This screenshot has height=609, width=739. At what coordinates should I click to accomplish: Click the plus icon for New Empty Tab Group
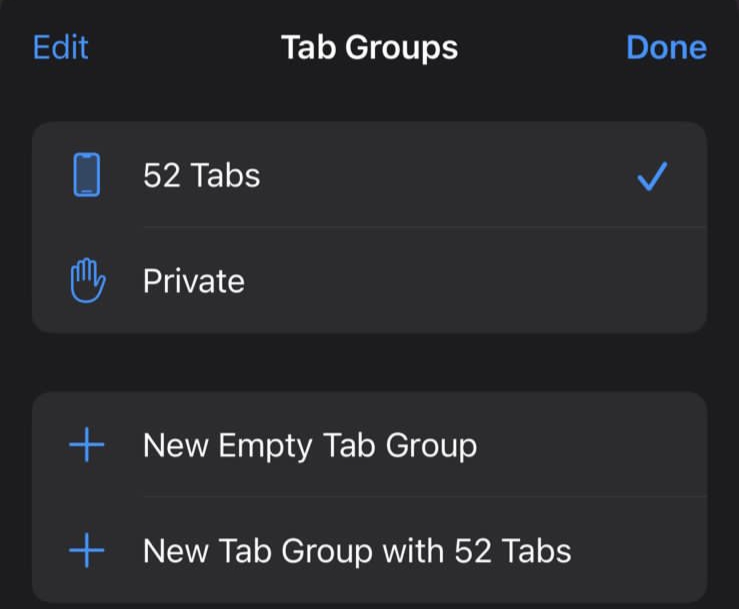coord(87,445)
